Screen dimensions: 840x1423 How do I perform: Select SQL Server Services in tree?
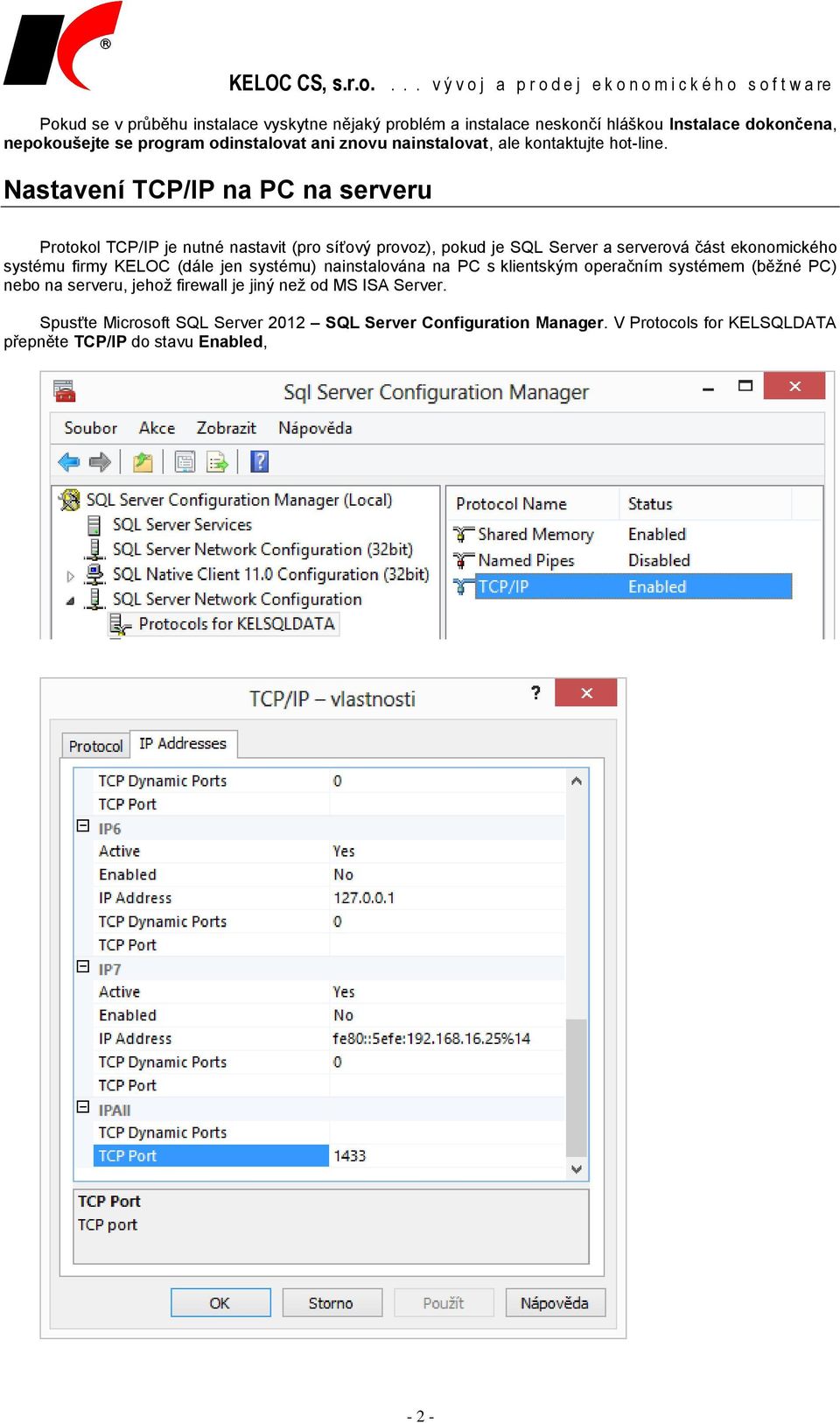tap(182, 524)
